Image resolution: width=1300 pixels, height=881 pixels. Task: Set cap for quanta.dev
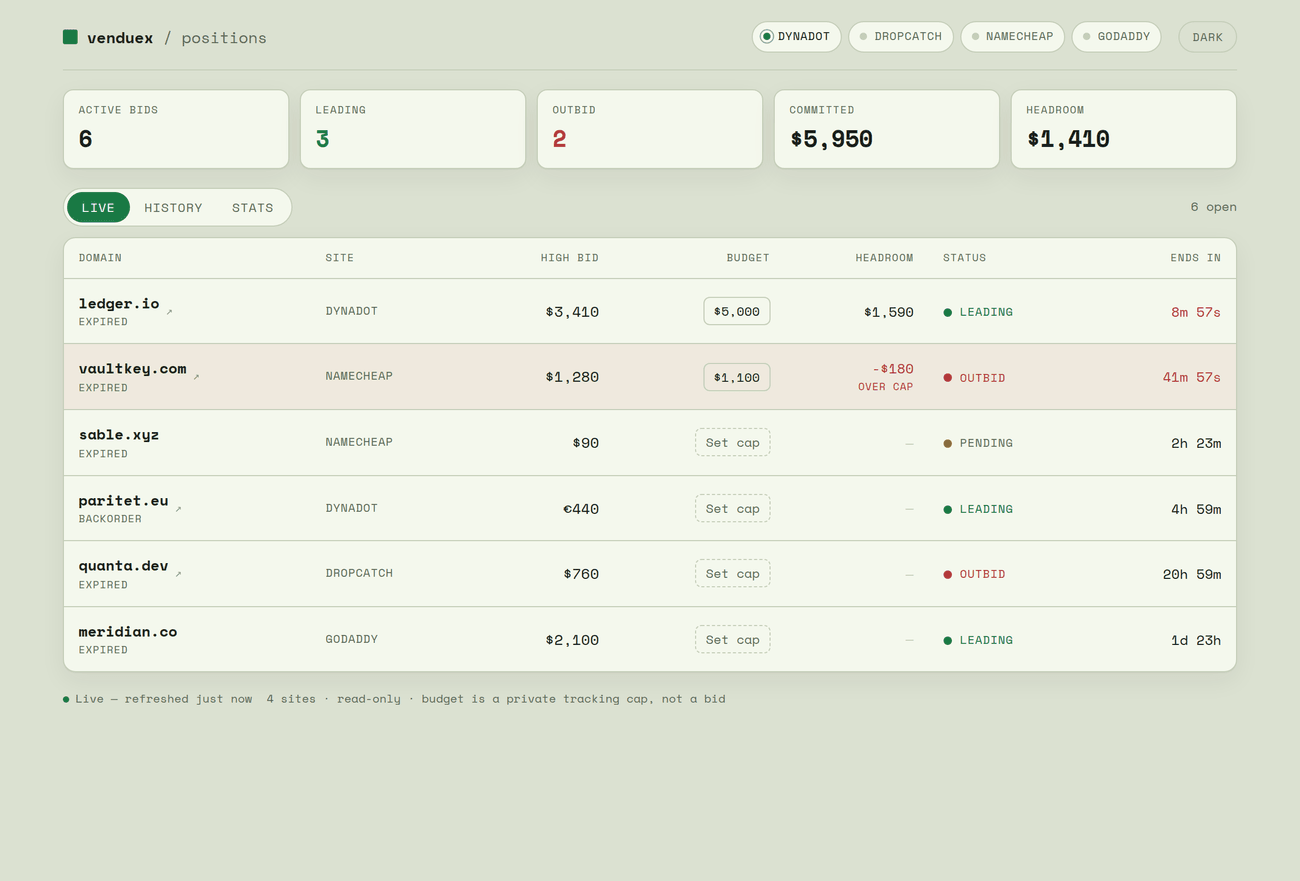[732, 573]
